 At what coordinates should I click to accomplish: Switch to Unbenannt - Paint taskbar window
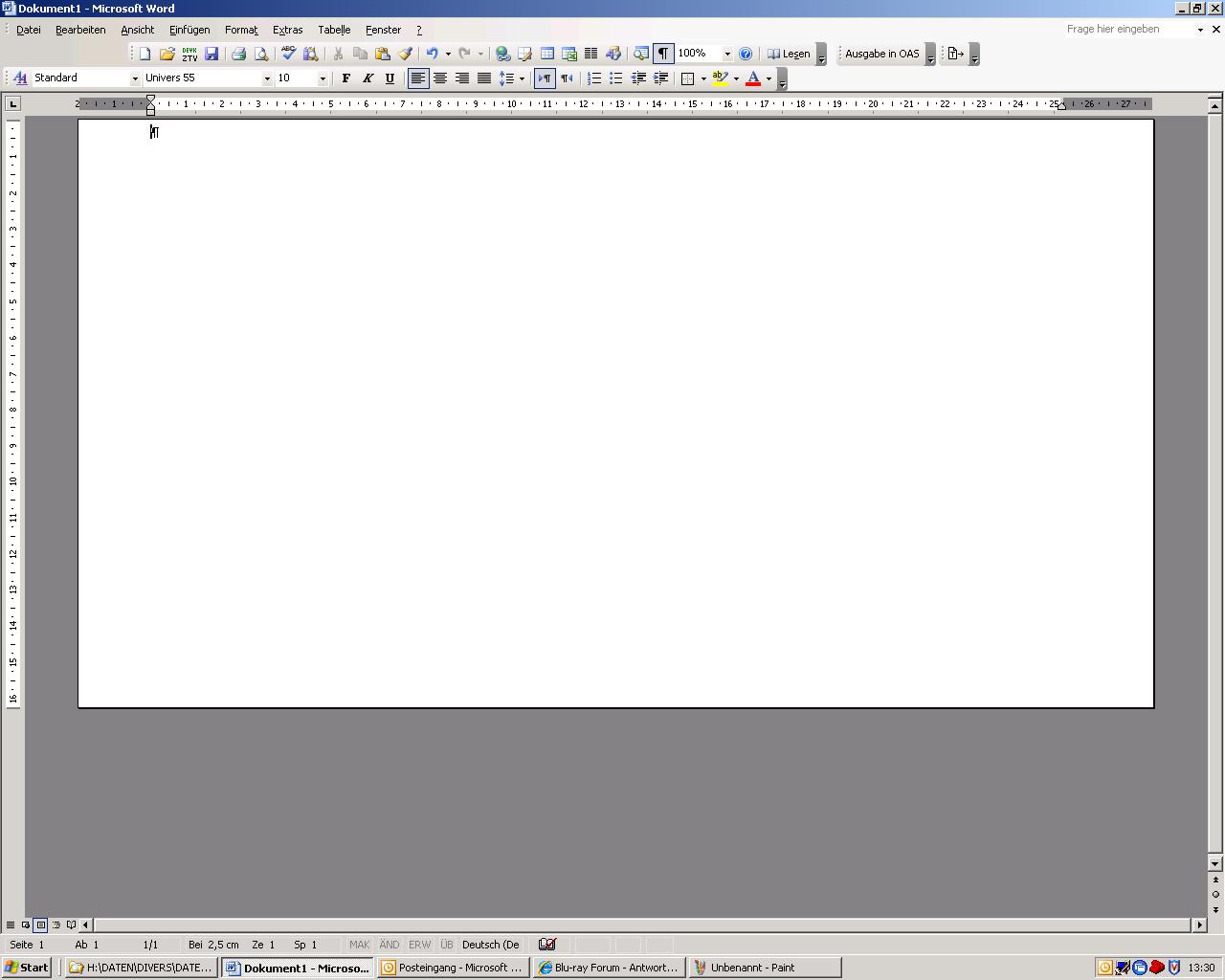(x=765, y=968)
